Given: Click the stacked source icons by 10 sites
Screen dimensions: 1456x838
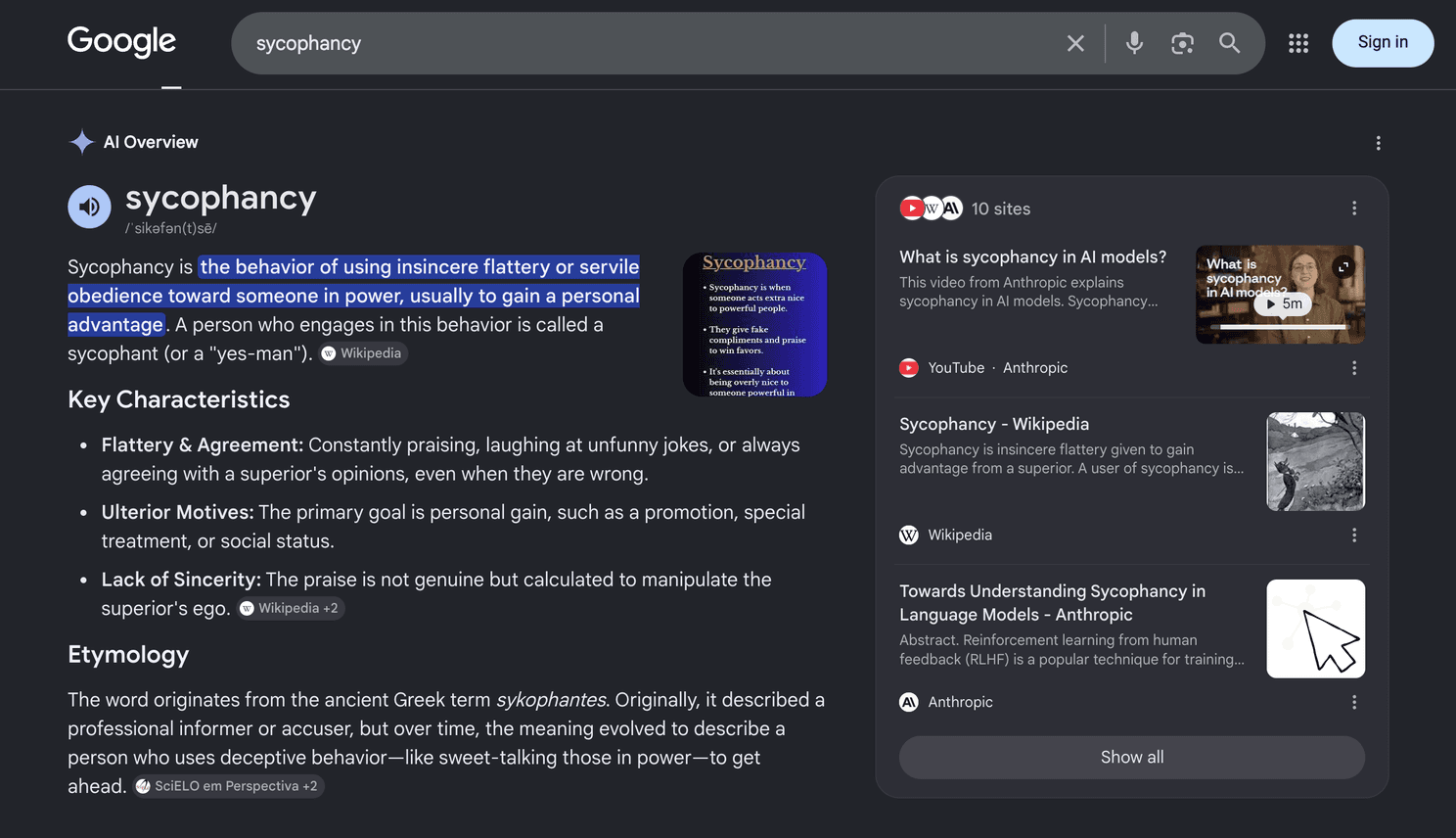Looking at the screenshot, I should coord(931,208).
